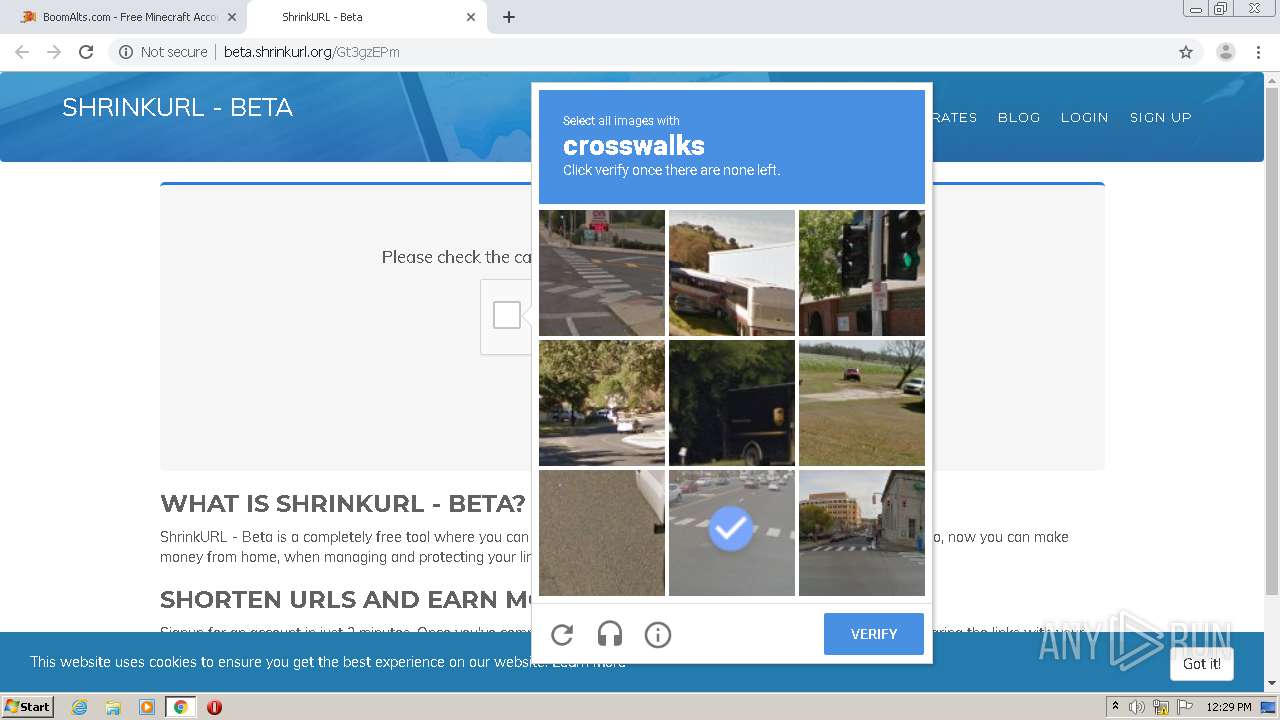Open the Action Center flag tray icon

pos(1185,707)
